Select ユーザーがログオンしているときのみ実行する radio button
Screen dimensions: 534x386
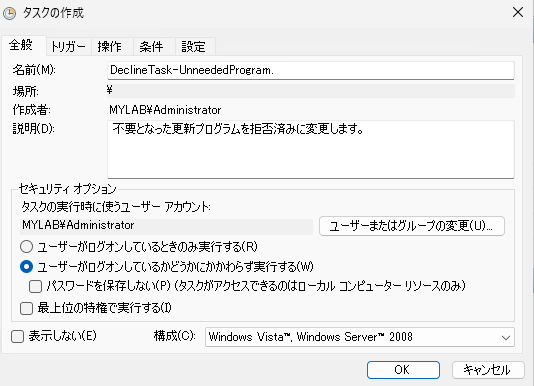(27, 246)
